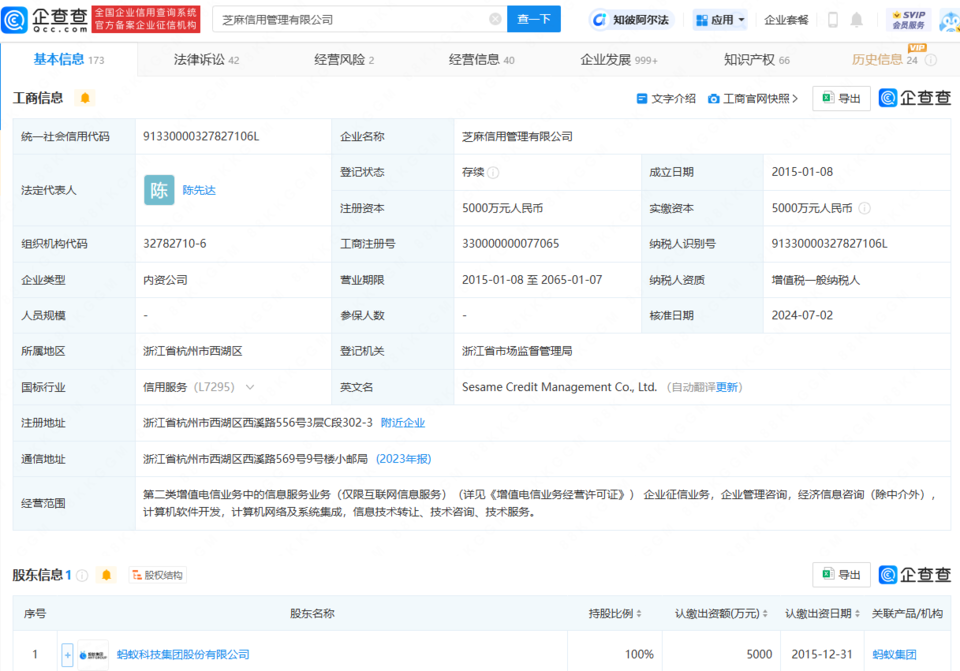Expand the 蚂蚁科技集团 shareholder row plus icon
The height and width of the screenshot is (671, 960).
(68, 655)
